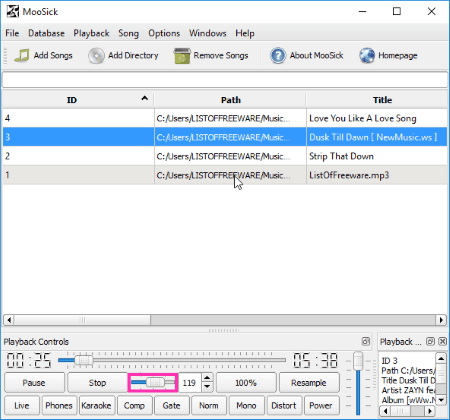Select song ListOfFreeware.mp3
The height and width of the screenshot is (420, 450).
point(225,175)
